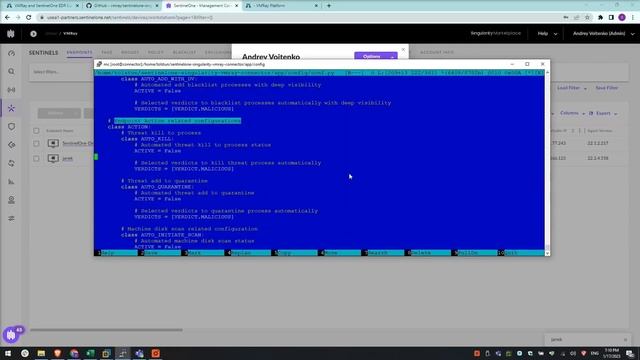Switch to the Policy tab
Image resolution: width=640 pixels, height=360 pixels.
click(156, 53)
